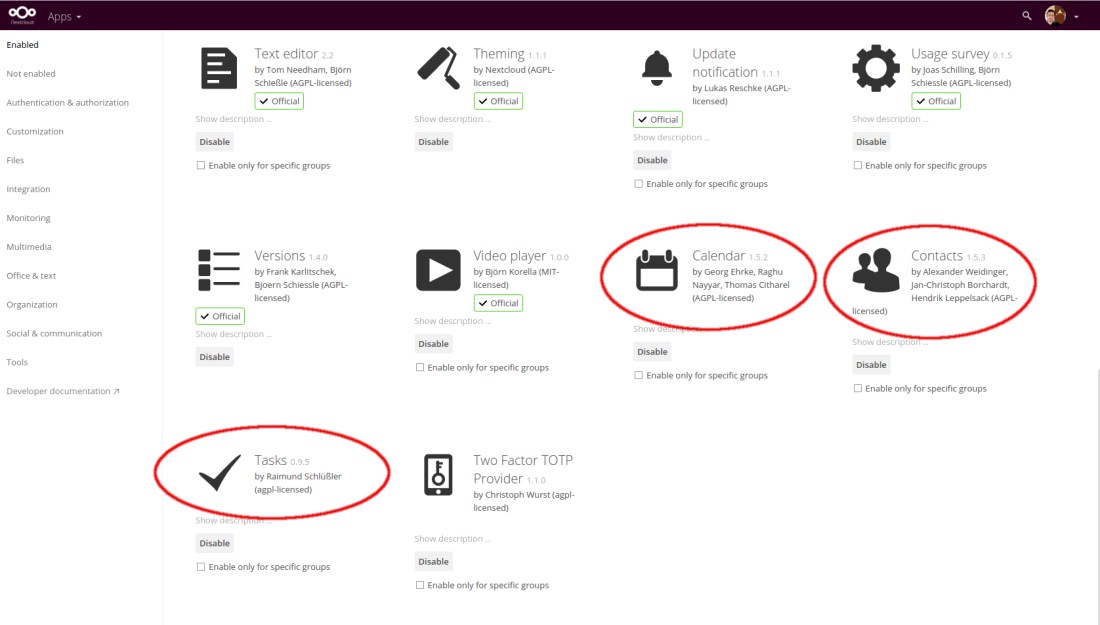Click the Video player play icon

[x=438, y=270]
